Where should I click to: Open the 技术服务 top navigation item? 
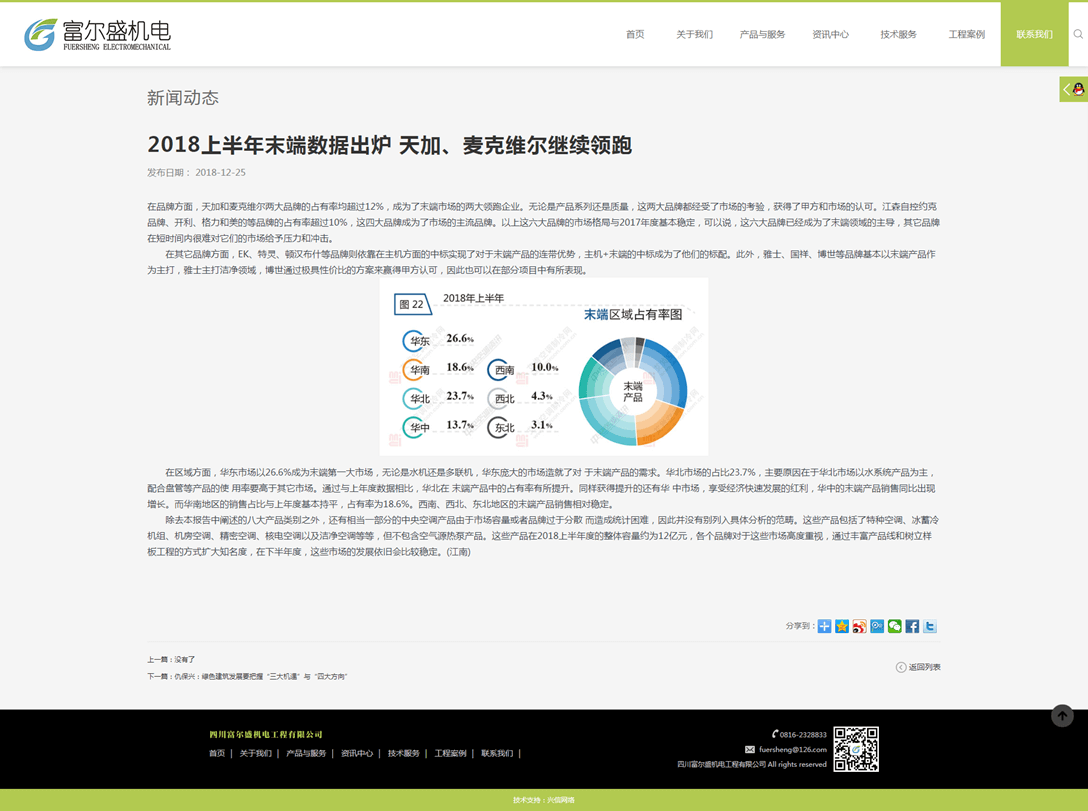coord(899,34)
